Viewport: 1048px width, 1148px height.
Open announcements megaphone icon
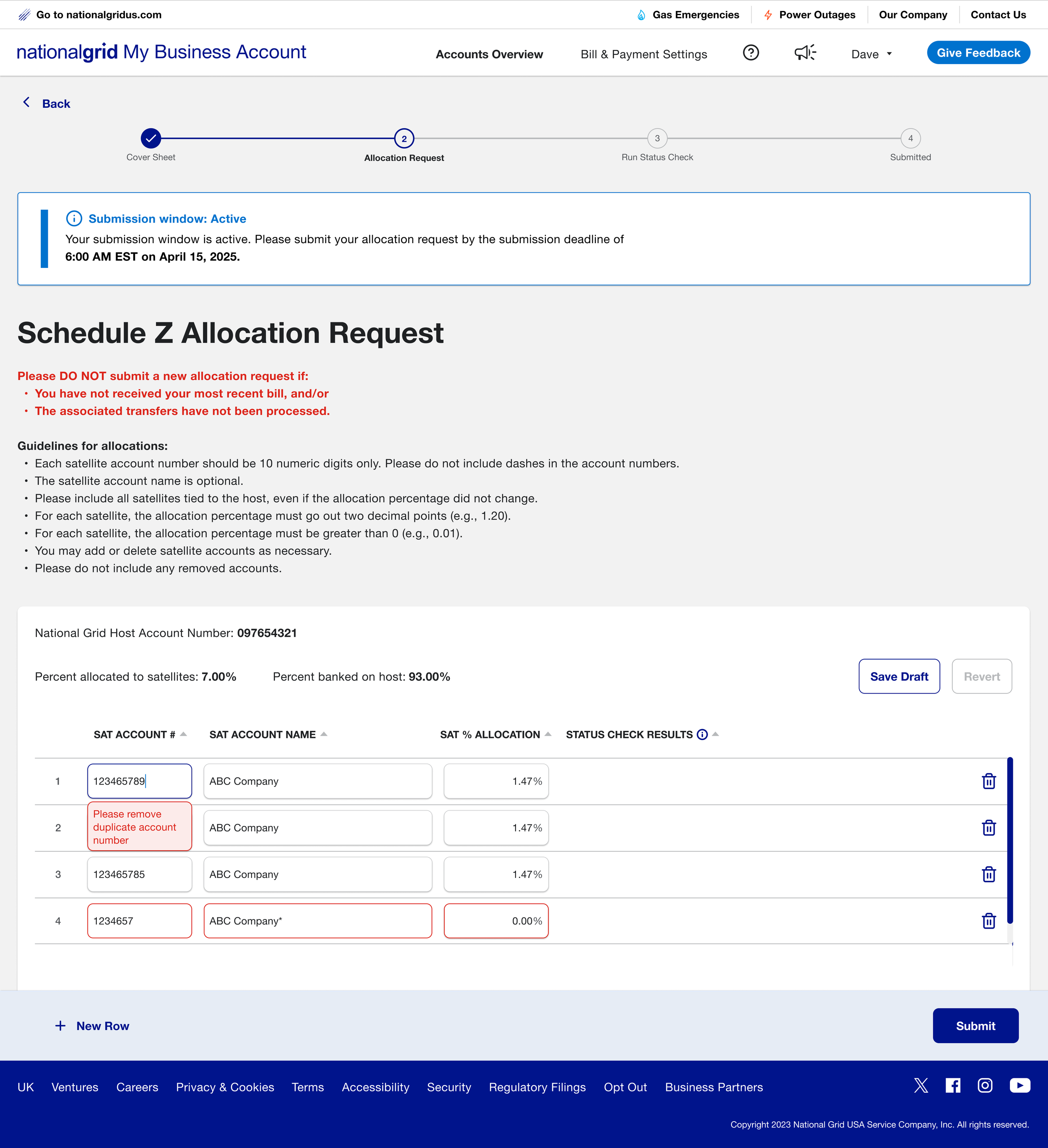[804, 53]
